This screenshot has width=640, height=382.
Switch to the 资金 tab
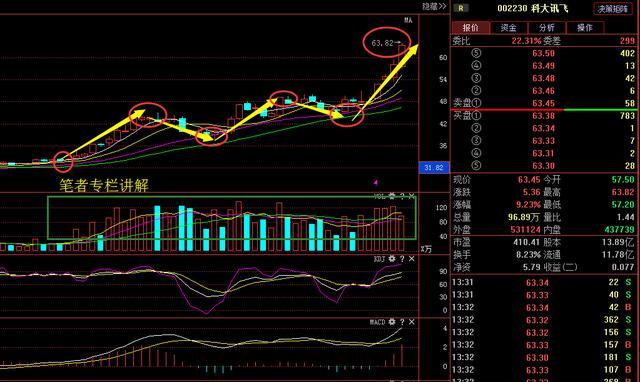[509, 27]
